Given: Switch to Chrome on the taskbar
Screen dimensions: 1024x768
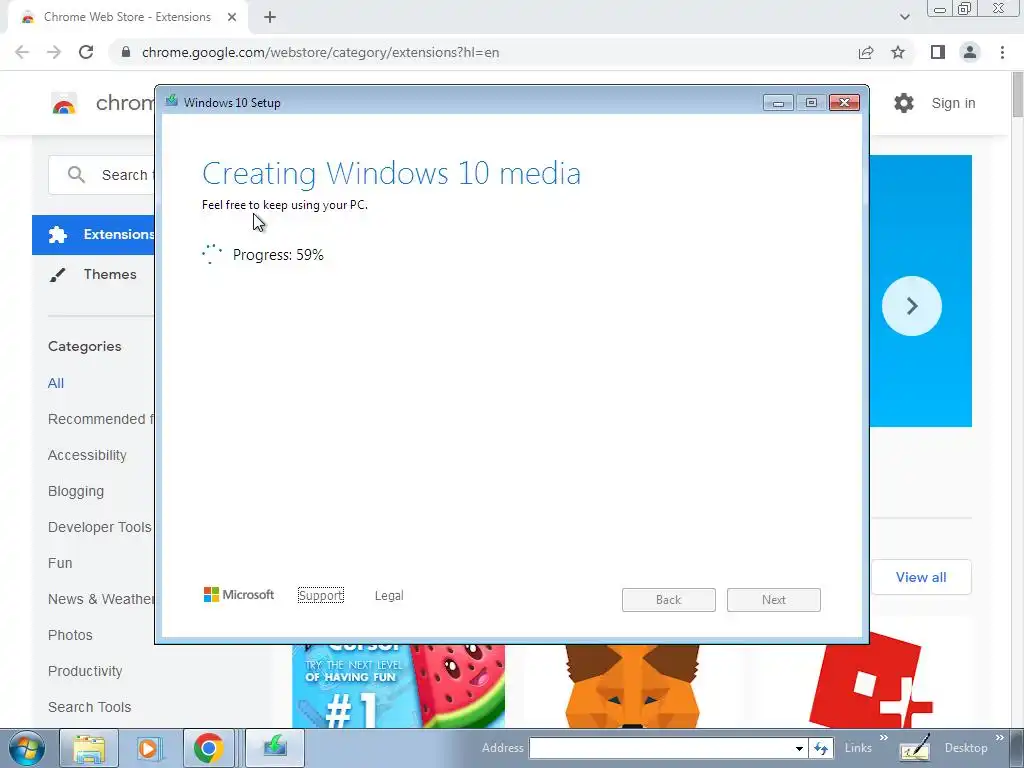Looking at the screenshot, I should 208,748.
